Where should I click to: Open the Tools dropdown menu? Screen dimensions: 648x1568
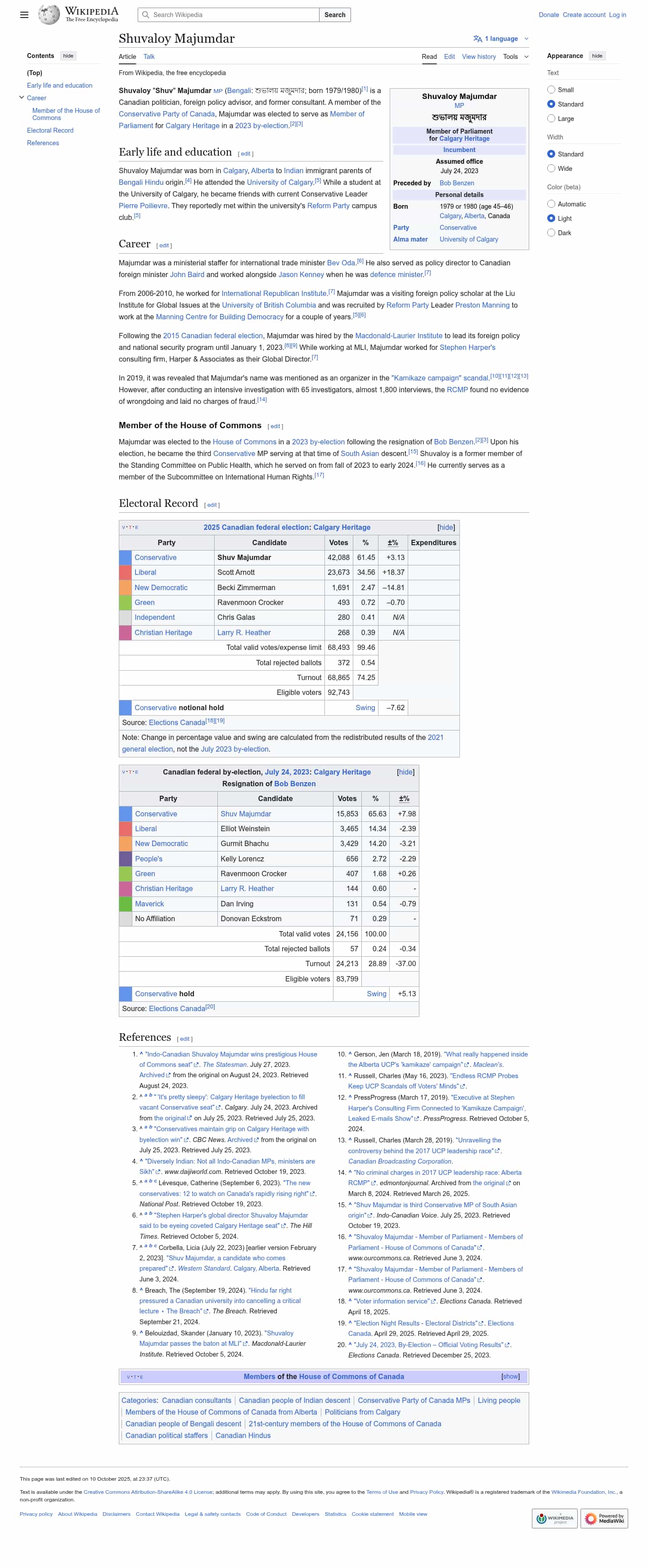point(515,57)
